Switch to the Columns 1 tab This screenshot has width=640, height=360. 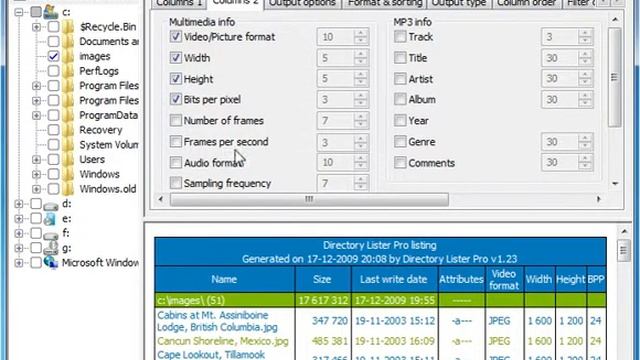tap(179, 3)
